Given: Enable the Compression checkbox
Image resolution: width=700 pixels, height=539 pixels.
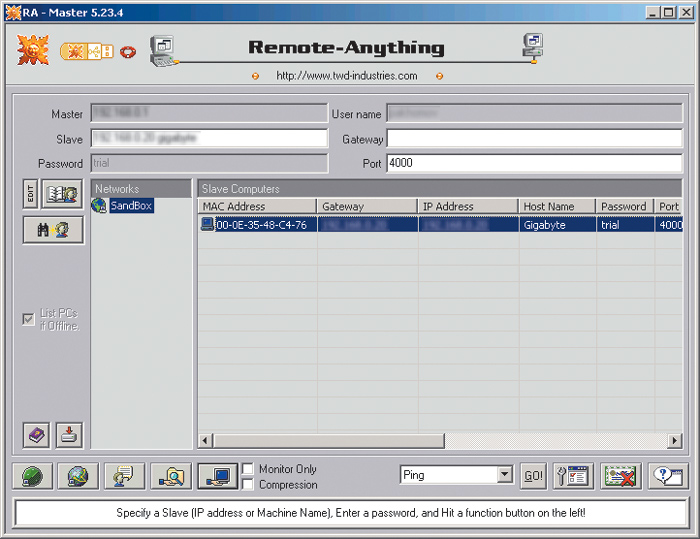Looking at the screenshot, I should [x=248, y=484].
